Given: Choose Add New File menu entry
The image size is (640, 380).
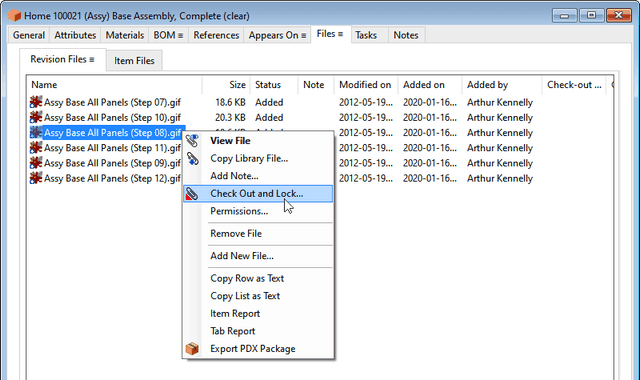Looking at the screenshot, I should point(242,256).
